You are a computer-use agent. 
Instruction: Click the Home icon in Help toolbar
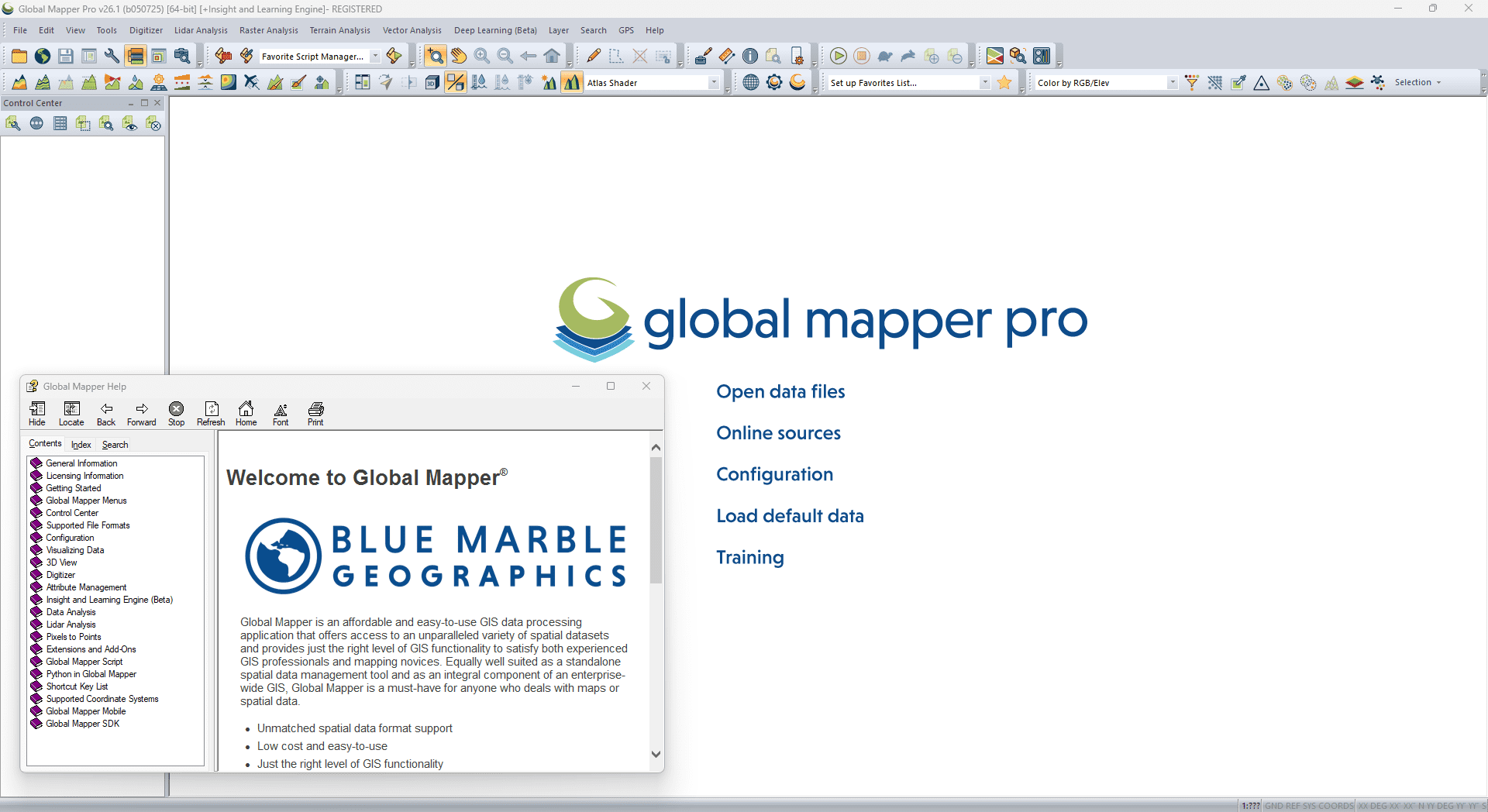tap(246, 414)
